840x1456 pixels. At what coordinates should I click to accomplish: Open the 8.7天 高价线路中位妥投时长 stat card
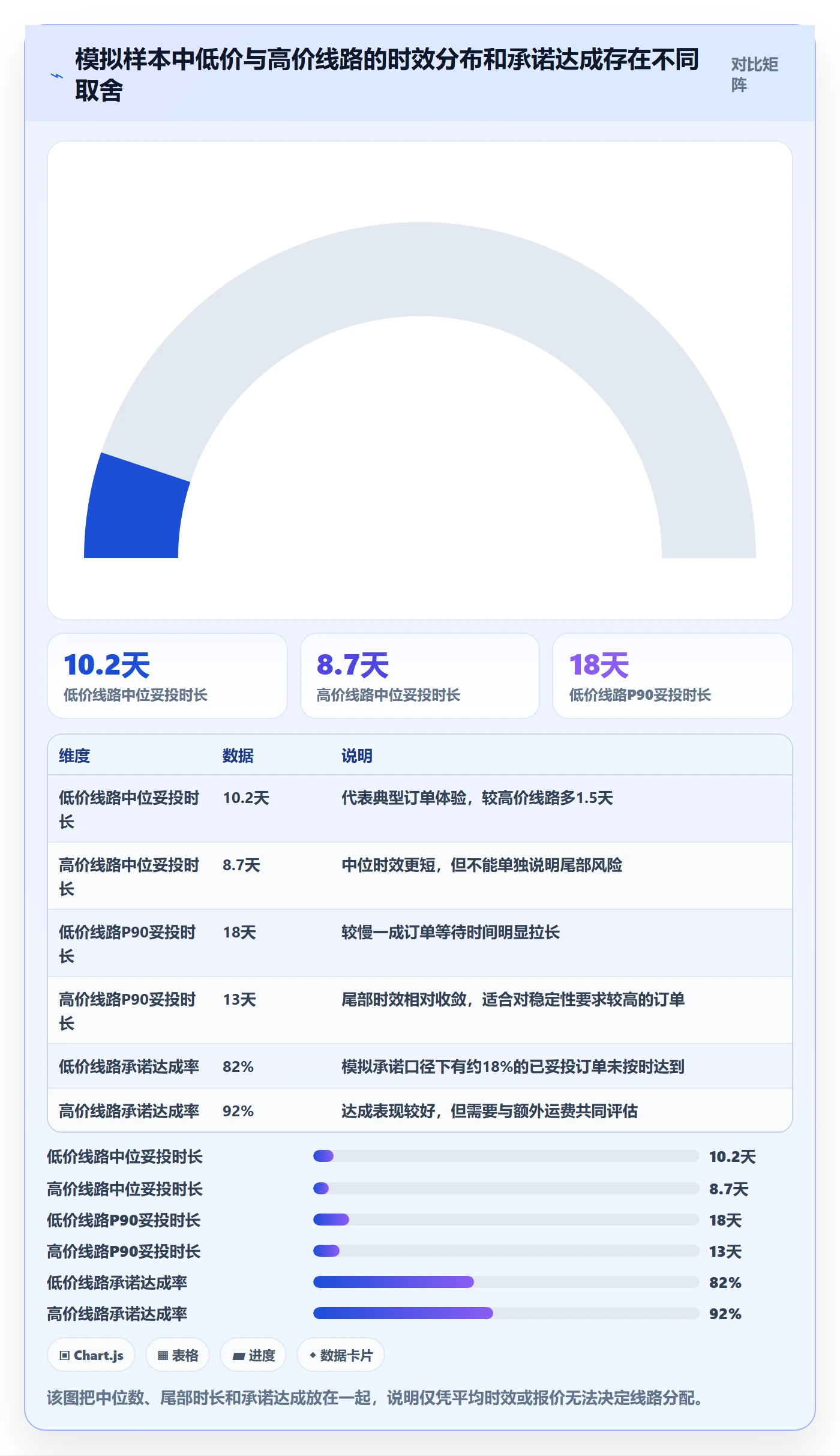420,676
